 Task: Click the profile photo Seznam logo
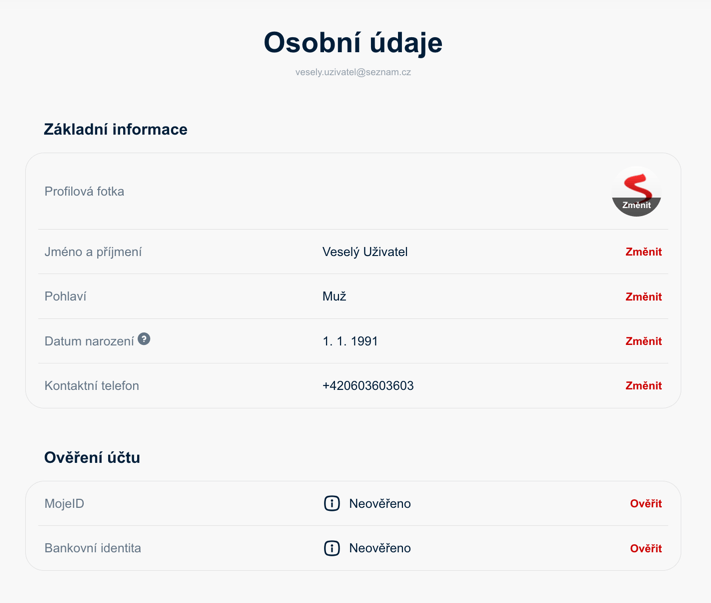pos(636,190)
